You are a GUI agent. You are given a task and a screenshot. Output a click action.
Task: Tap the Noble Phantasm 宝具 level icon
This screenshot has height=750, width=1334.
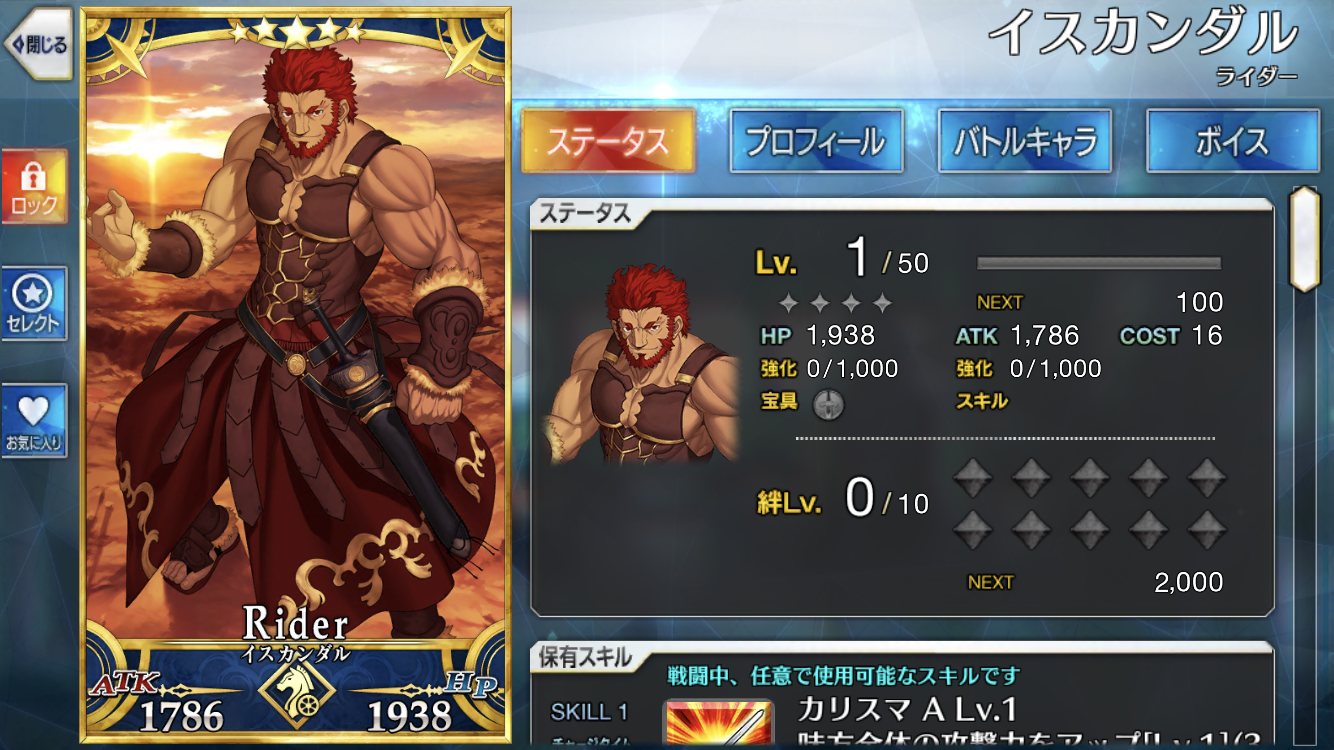pyautogui.click(x=829, y=403)
